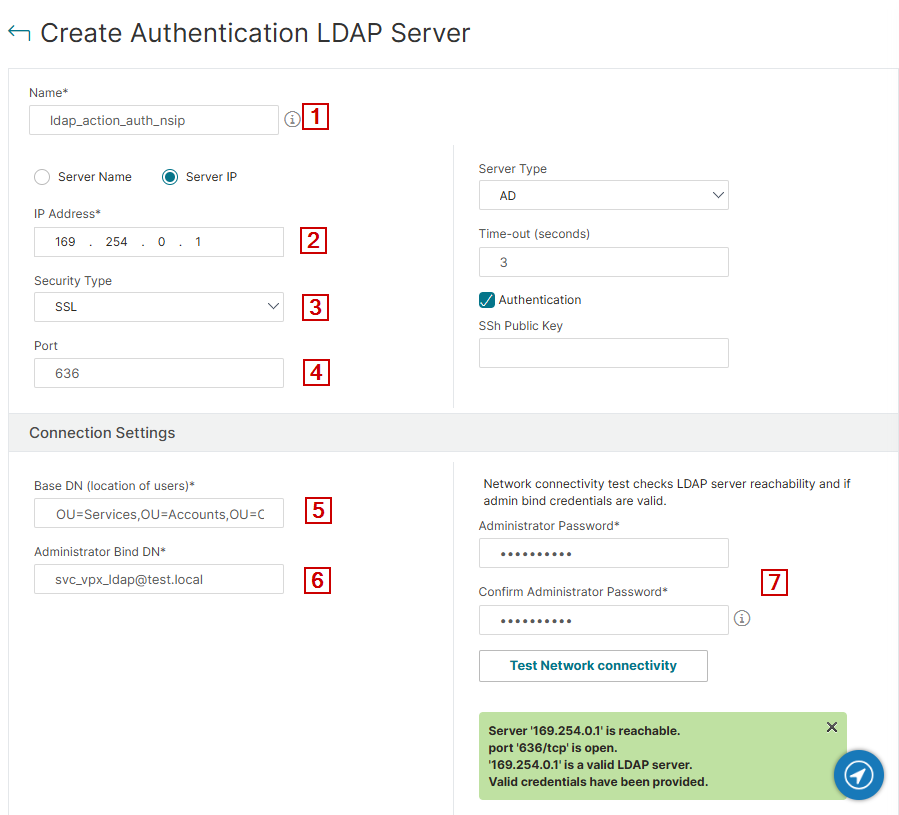Click the Base DN input field

pos(159,513)
